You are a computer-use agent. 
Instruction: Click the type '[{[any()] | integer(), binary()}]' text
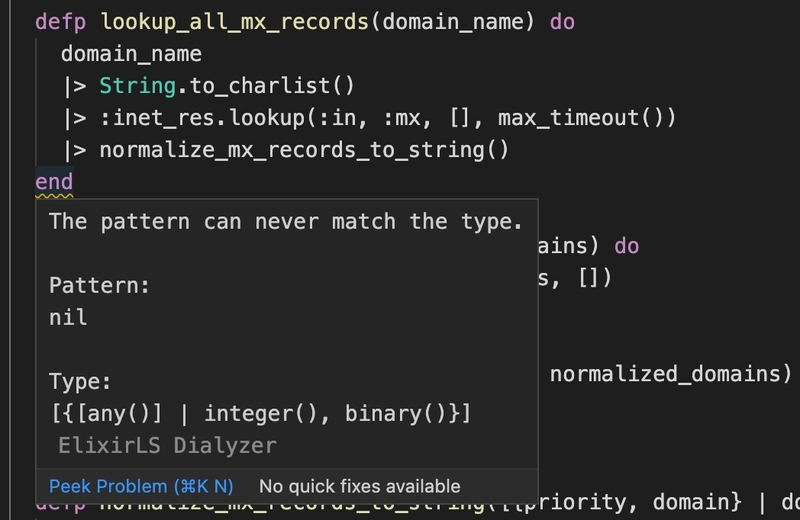[x=260, y=413]
